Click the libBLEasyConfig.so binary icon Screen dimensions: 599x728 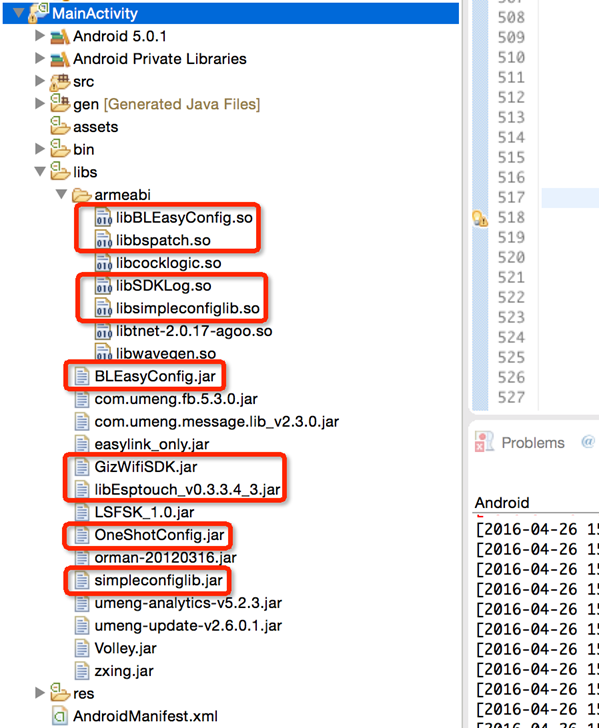[x=104, y=217]
